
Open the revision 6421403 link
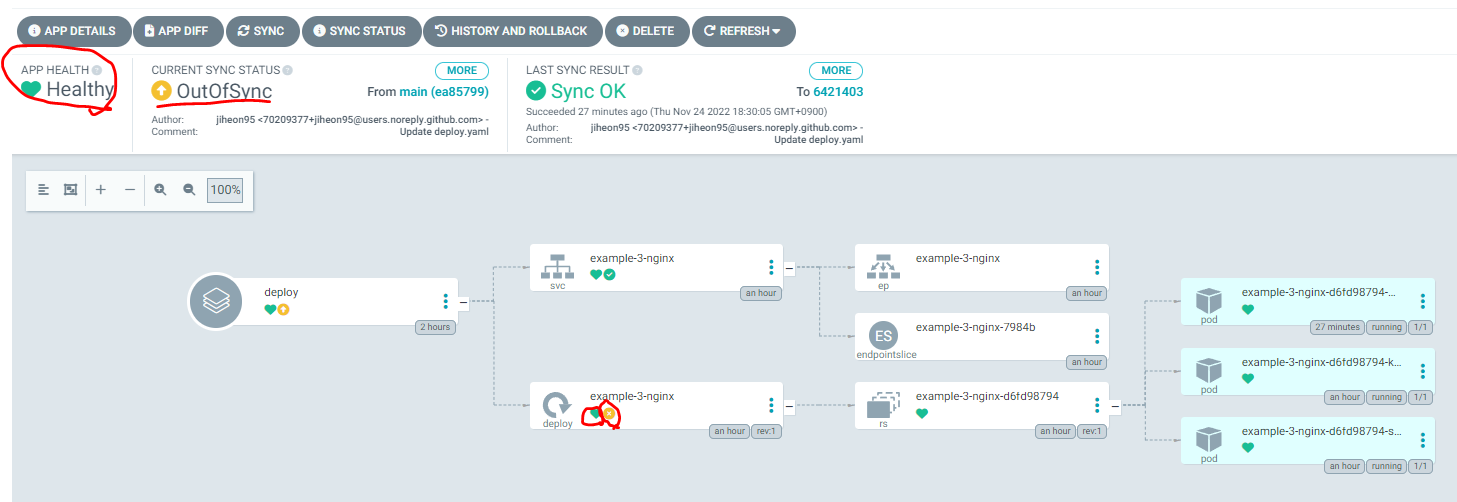coord(838,92)
